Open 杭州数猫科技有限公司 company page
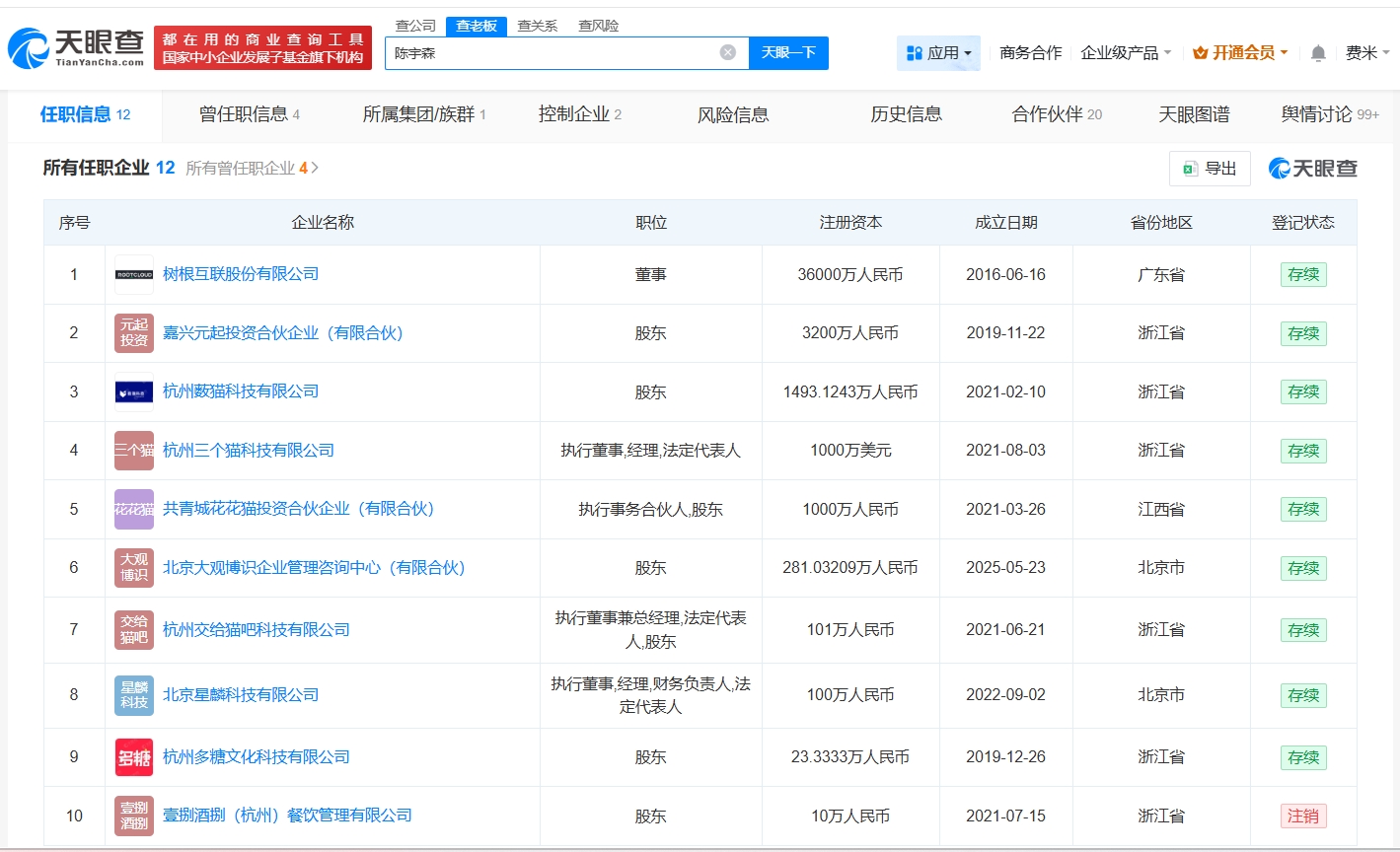This screenshot has width=1400, height=852. [241, 391]
